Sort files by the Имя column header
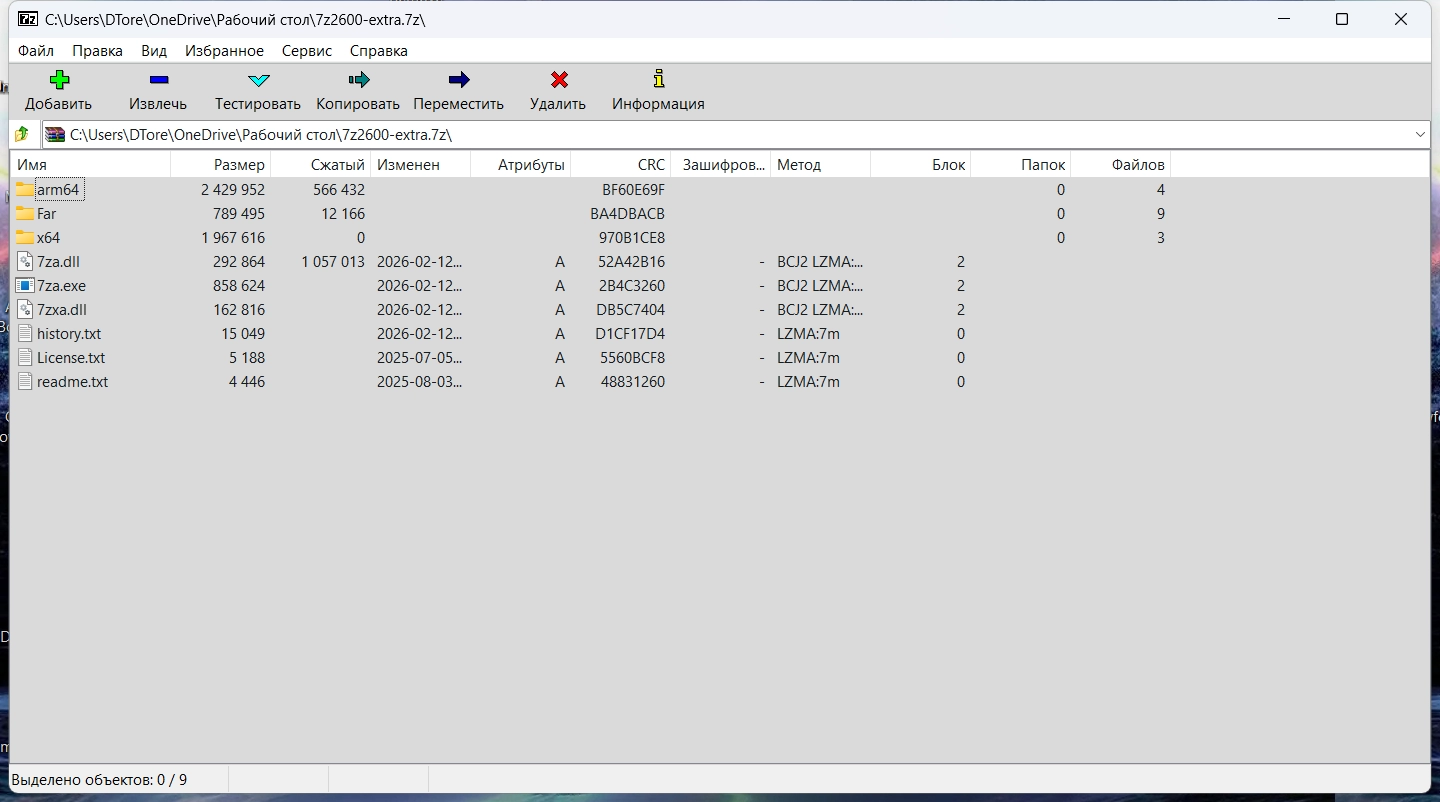This screenshot has height=802, width=1440. (90, 165)
